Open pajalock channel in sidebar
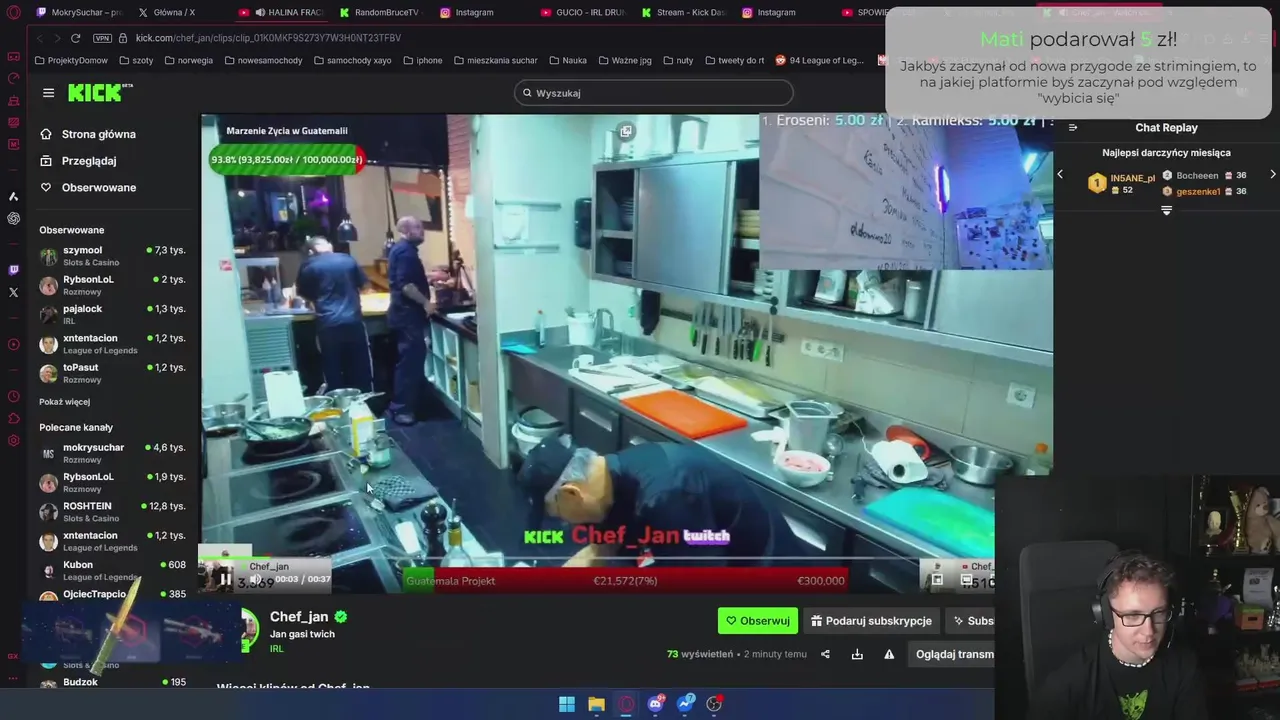 coord(112,314)
